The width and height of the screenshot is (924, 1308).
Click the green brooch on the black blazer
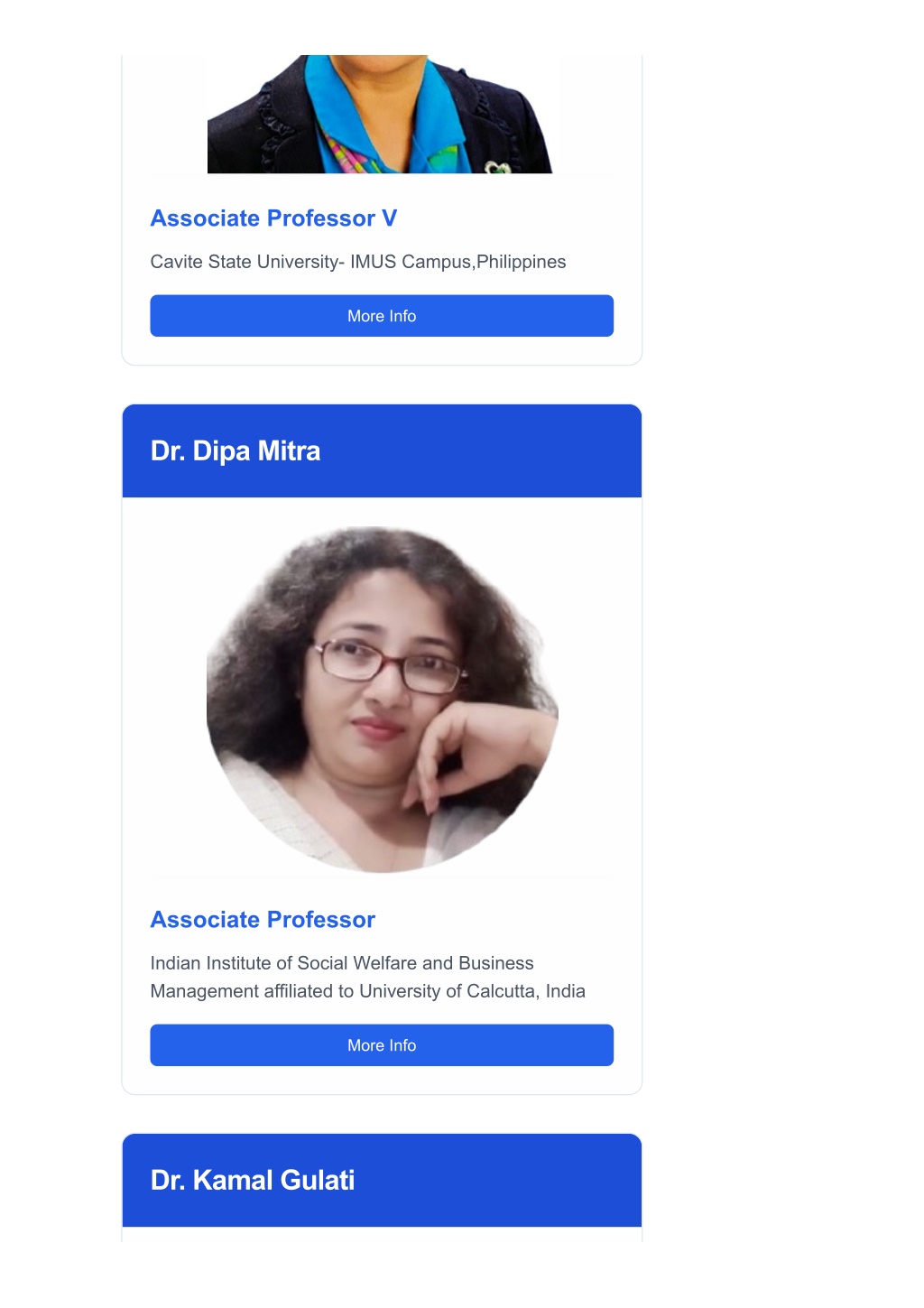coord(497,167)
